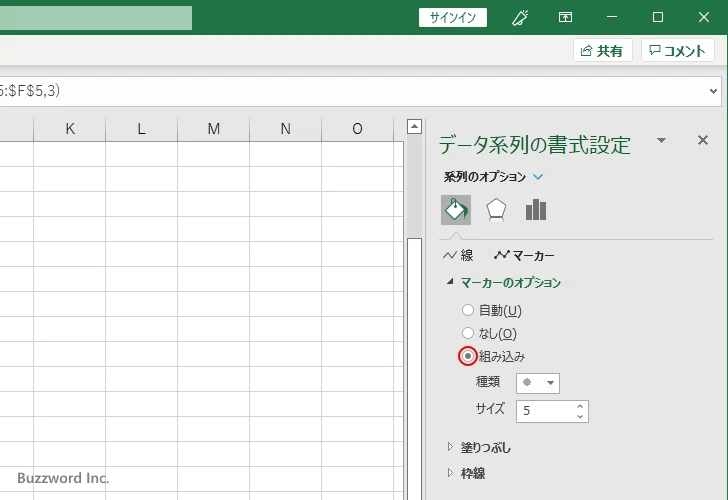Minimize the Excel window
The width and height of the screenshot is (728, 500).
[x=612, y=17]
